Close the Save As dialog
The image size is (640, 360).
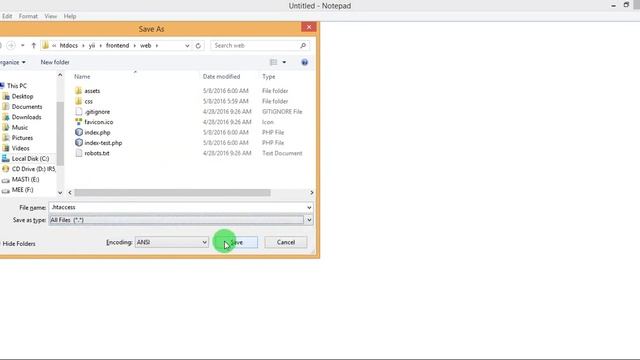309,27
